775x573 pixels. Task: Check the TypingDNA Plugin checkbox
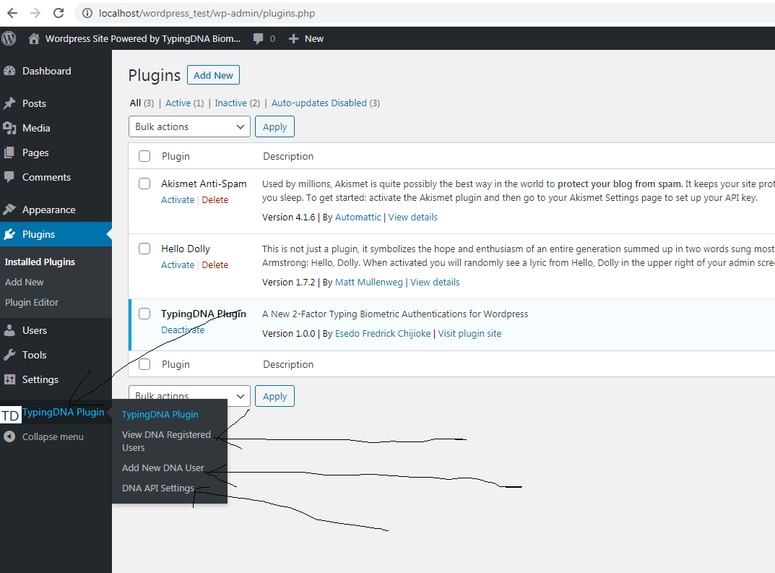pos(144,313)
